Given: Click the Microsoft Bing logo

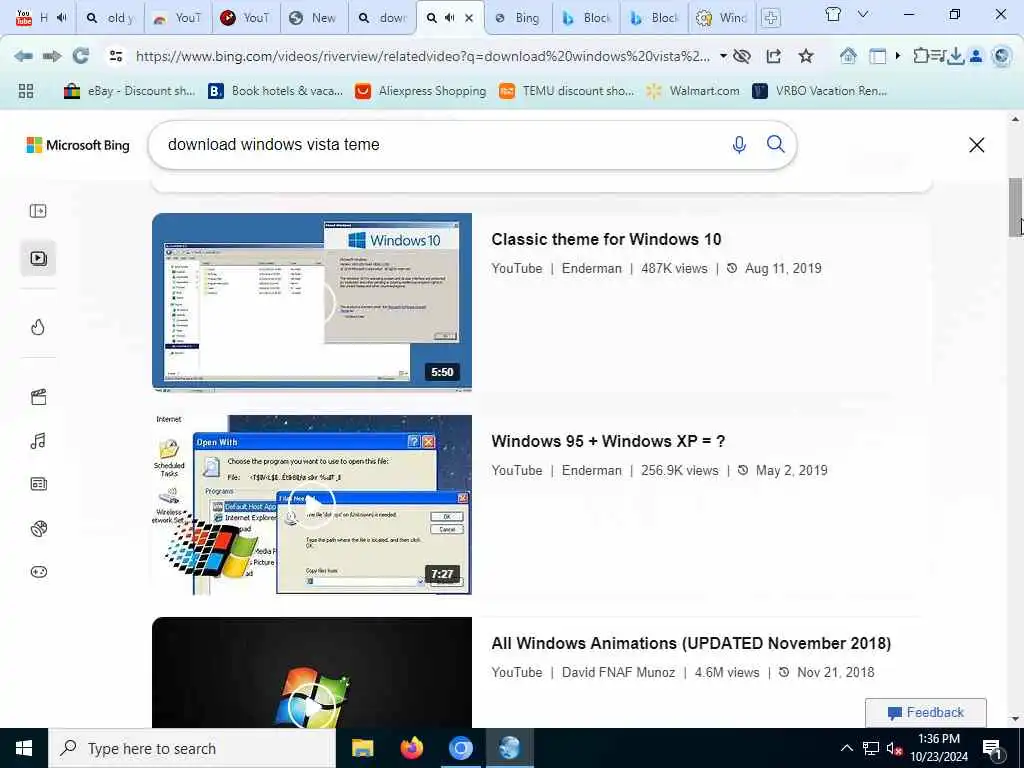Looking at the screenshot, I should pyautogui.click(x=78, y=145).
